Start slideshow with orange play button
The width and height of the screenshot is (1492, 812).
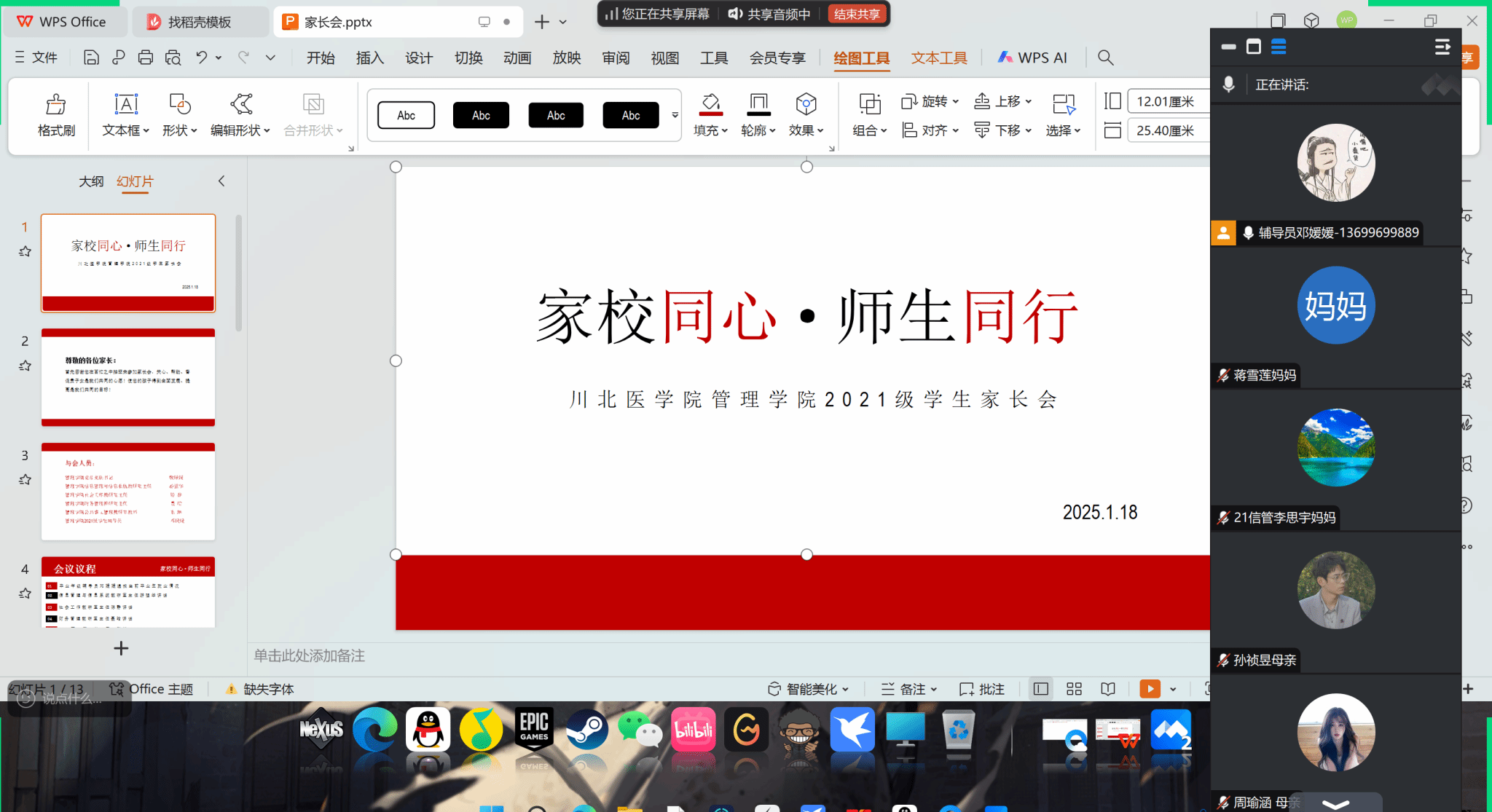click(1150, 689)
